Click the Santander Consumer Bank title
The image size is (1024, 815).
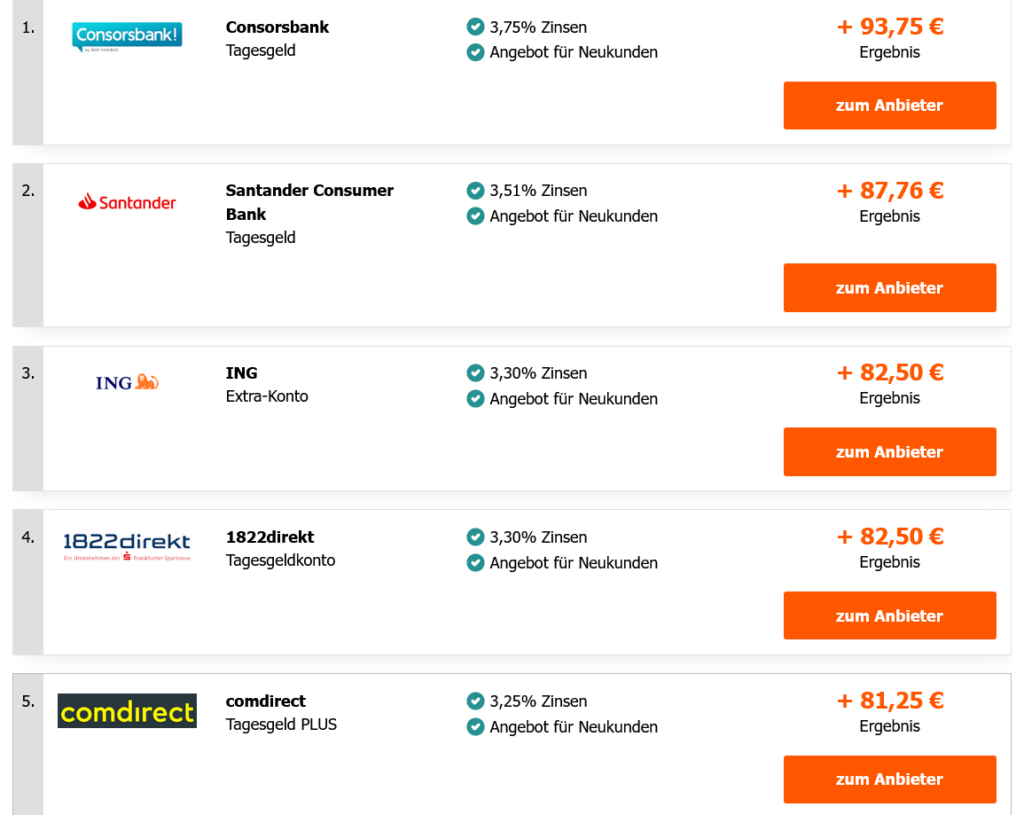[309, 201]
